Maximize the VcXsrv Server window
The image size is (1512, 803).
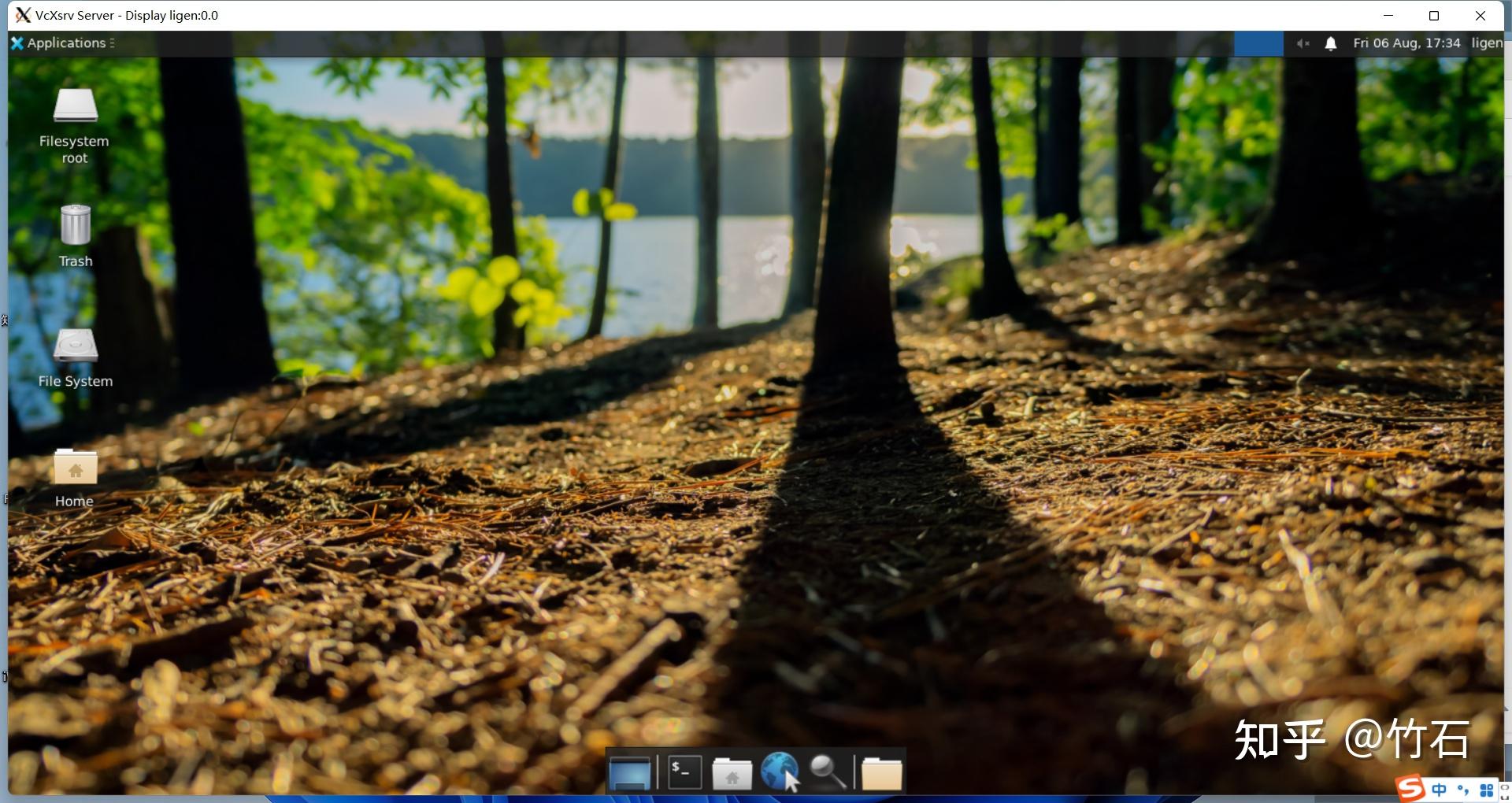pyautogui.click(x=1434, y=15)
